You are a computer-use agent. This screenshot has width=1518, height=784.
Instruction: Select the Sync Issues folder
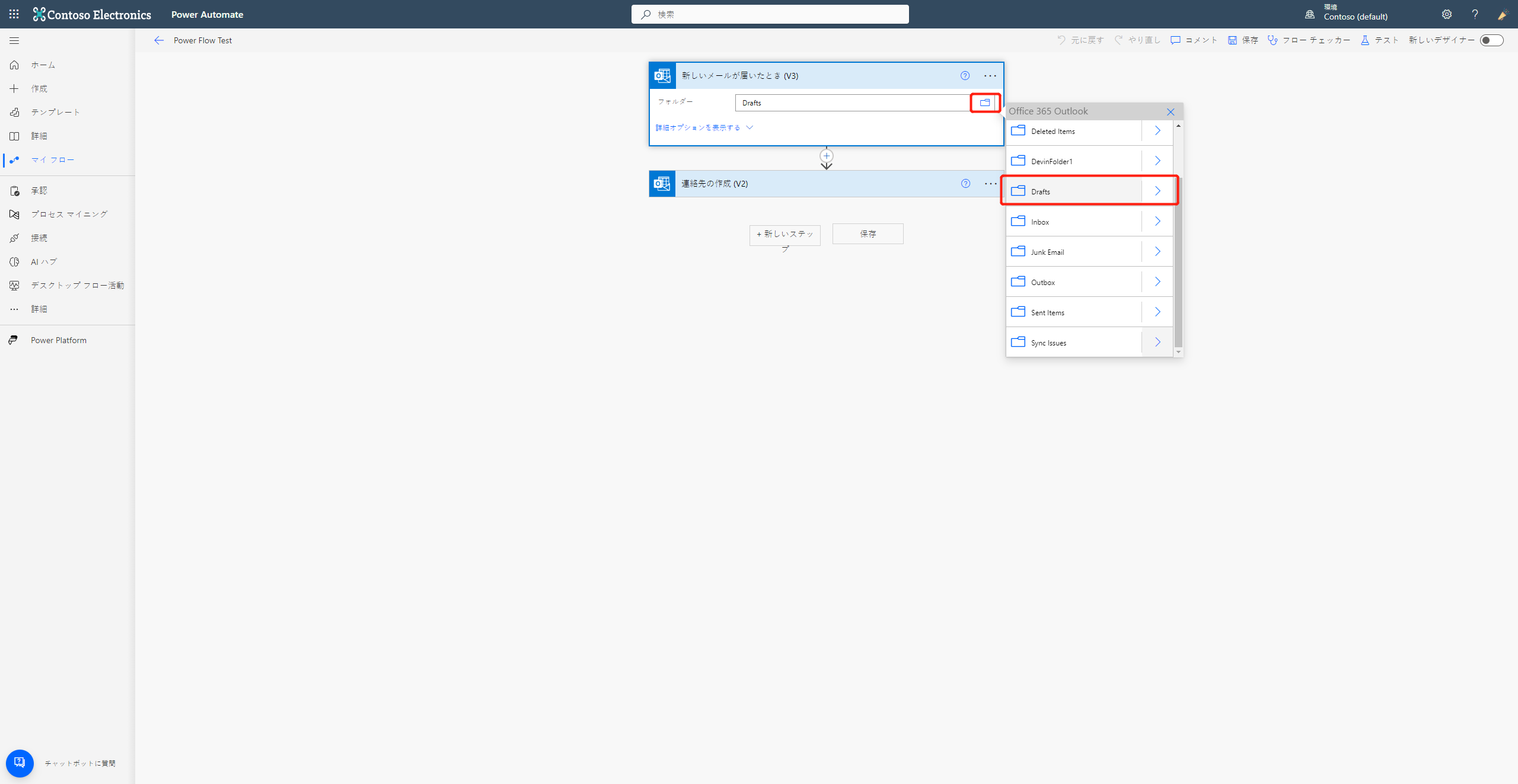point(1074,343)
